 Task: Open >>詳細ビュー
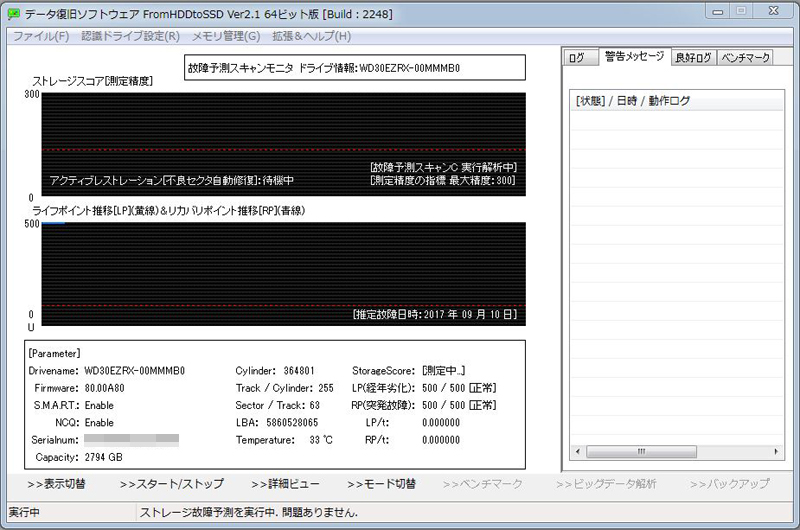coord(285,484)
